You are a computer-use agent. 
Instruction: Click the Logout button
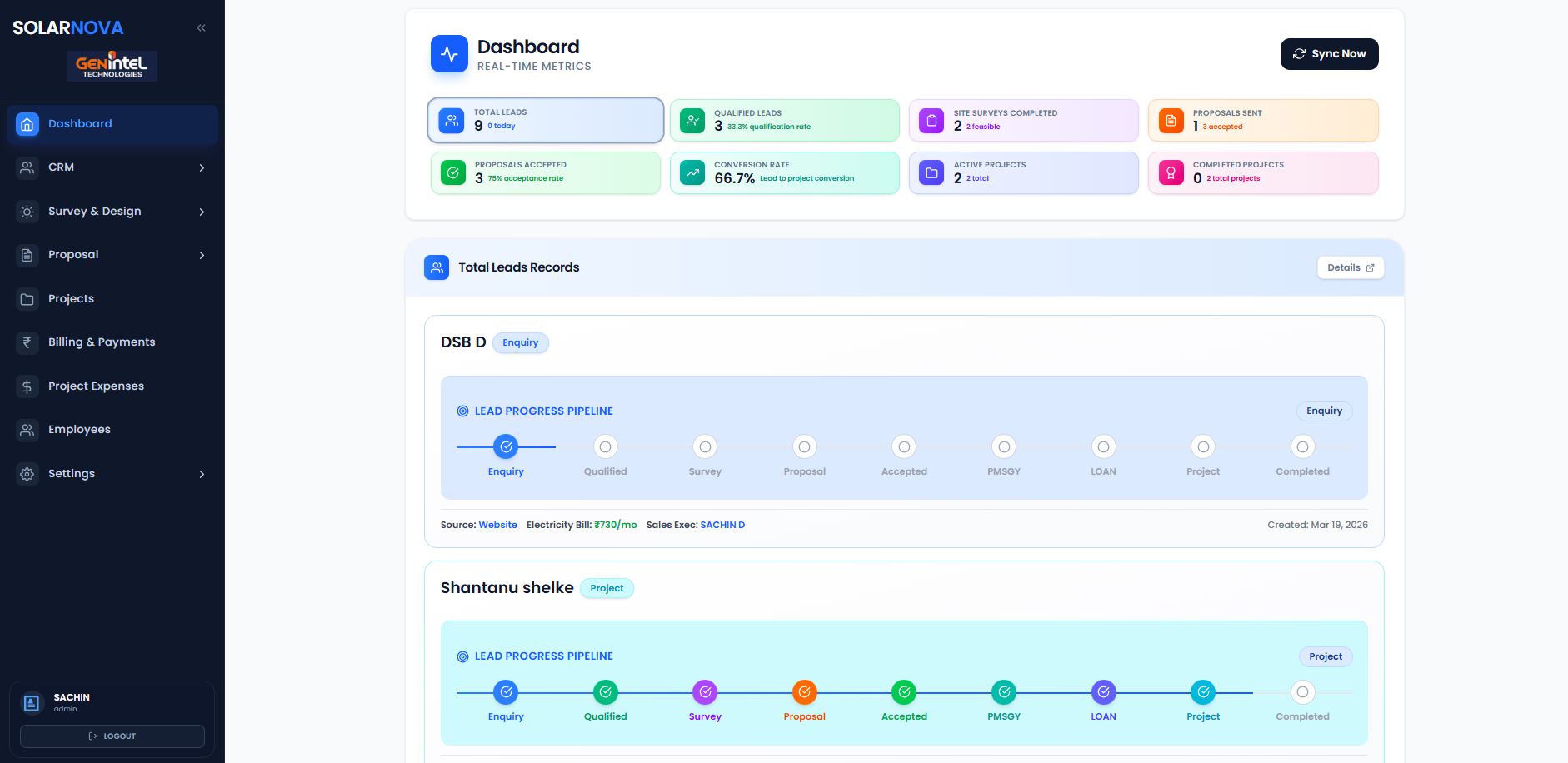point(112,736)
